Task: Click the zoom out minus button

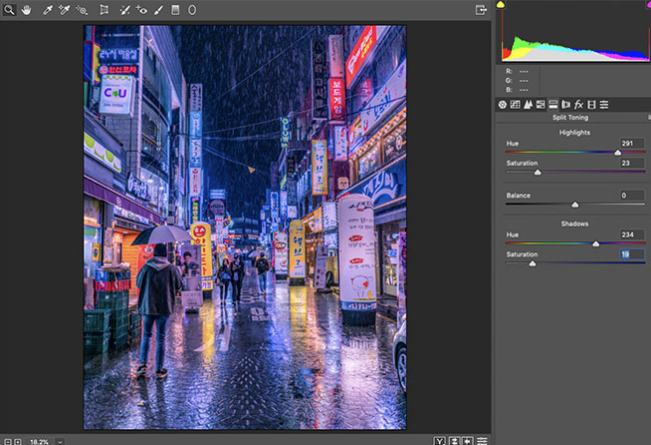Action: pyautogui.click(x=8, y=442)
